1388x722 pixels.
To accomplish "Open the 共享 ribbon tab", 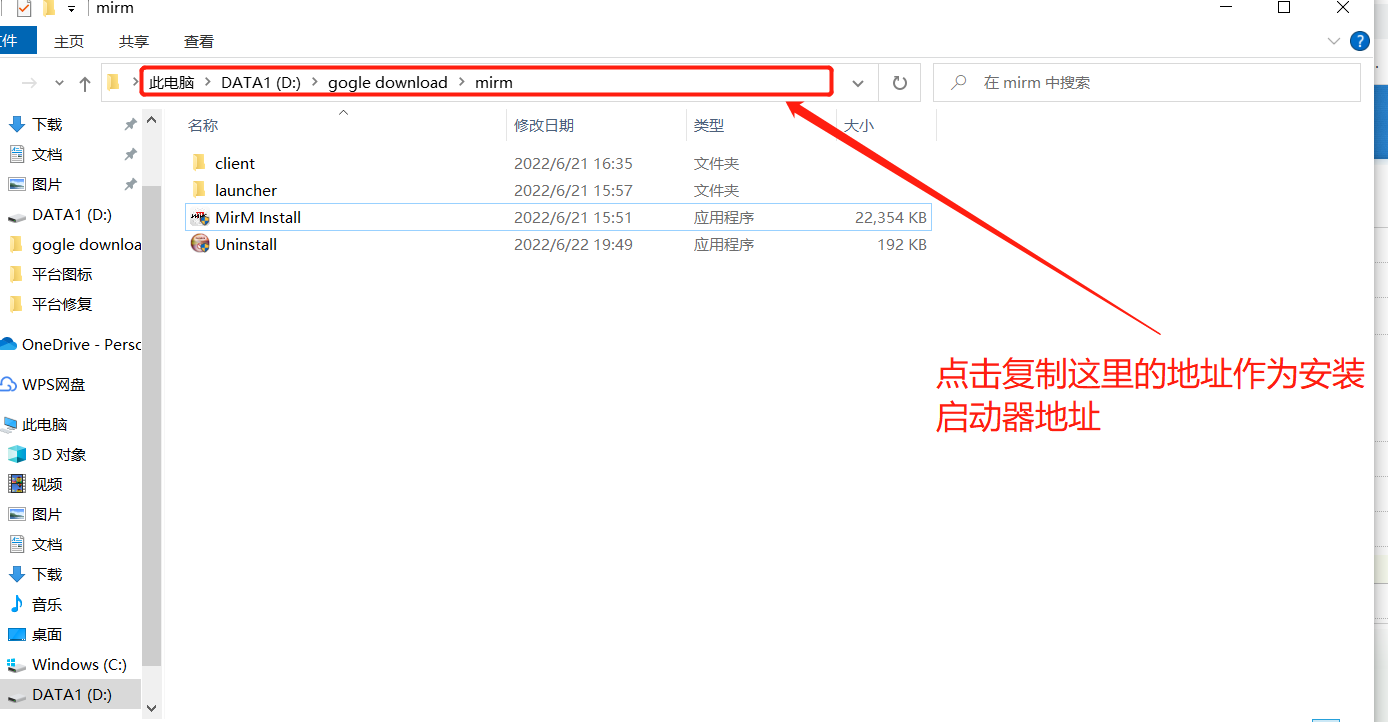I will (x=134, y=41).
